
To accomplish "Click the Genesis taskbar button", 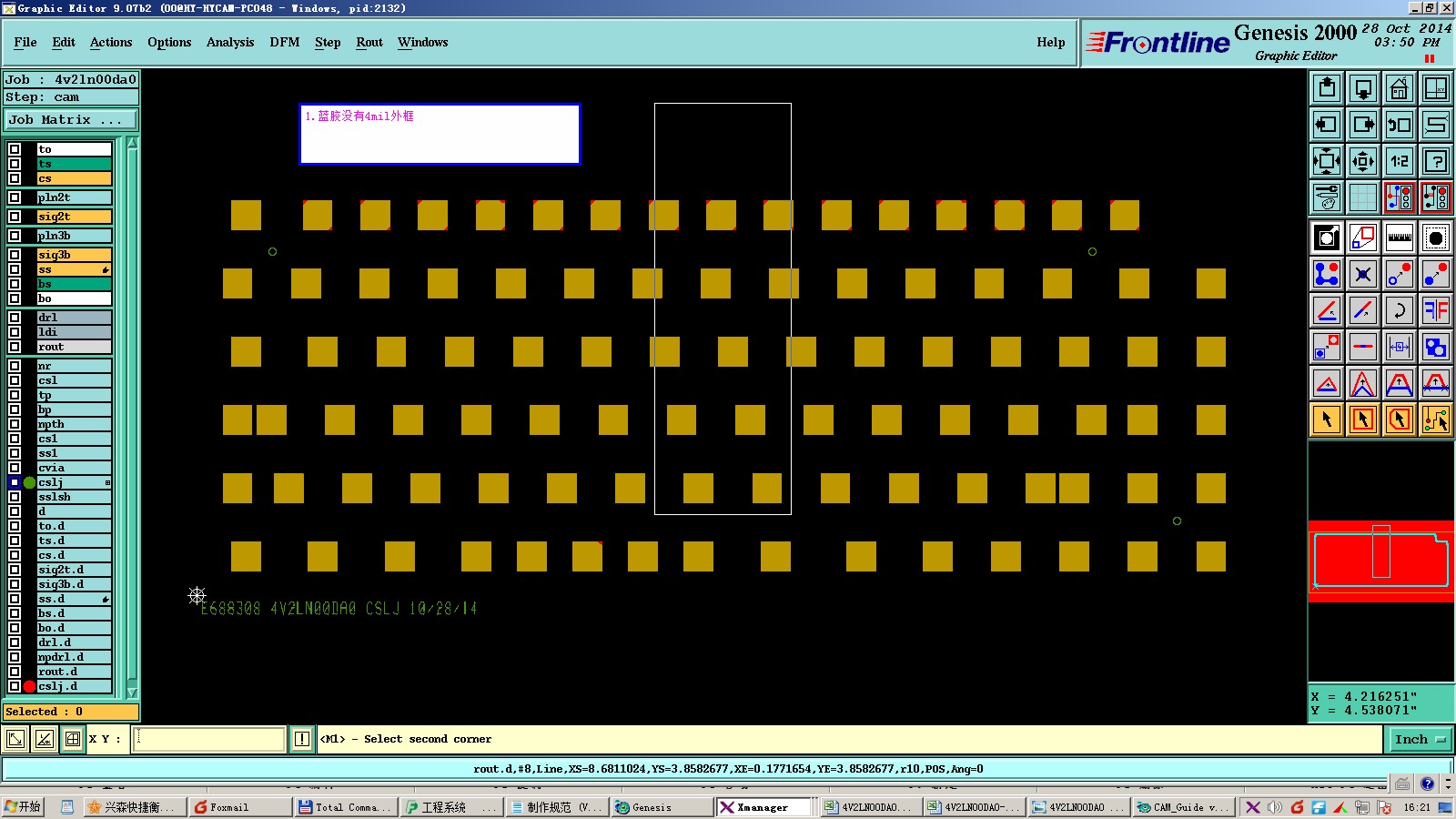I will [x=662, y=807].
